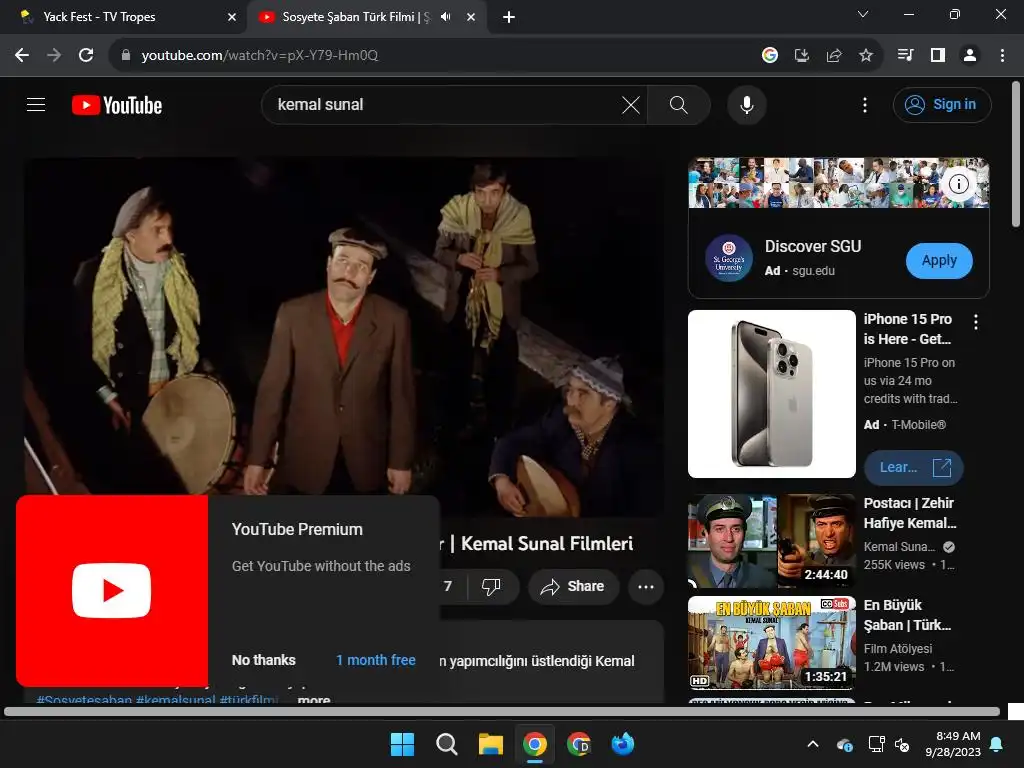Go to YouTube home via logo
This screenshot has width=1024, height=768.
117,105
